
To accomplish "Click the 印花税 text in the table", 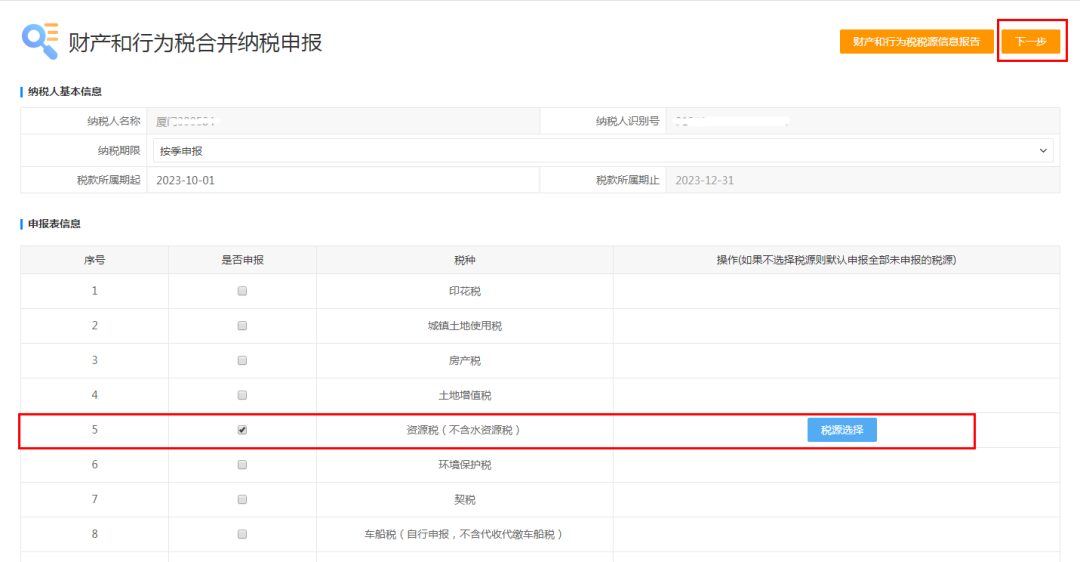I will 465,291.
